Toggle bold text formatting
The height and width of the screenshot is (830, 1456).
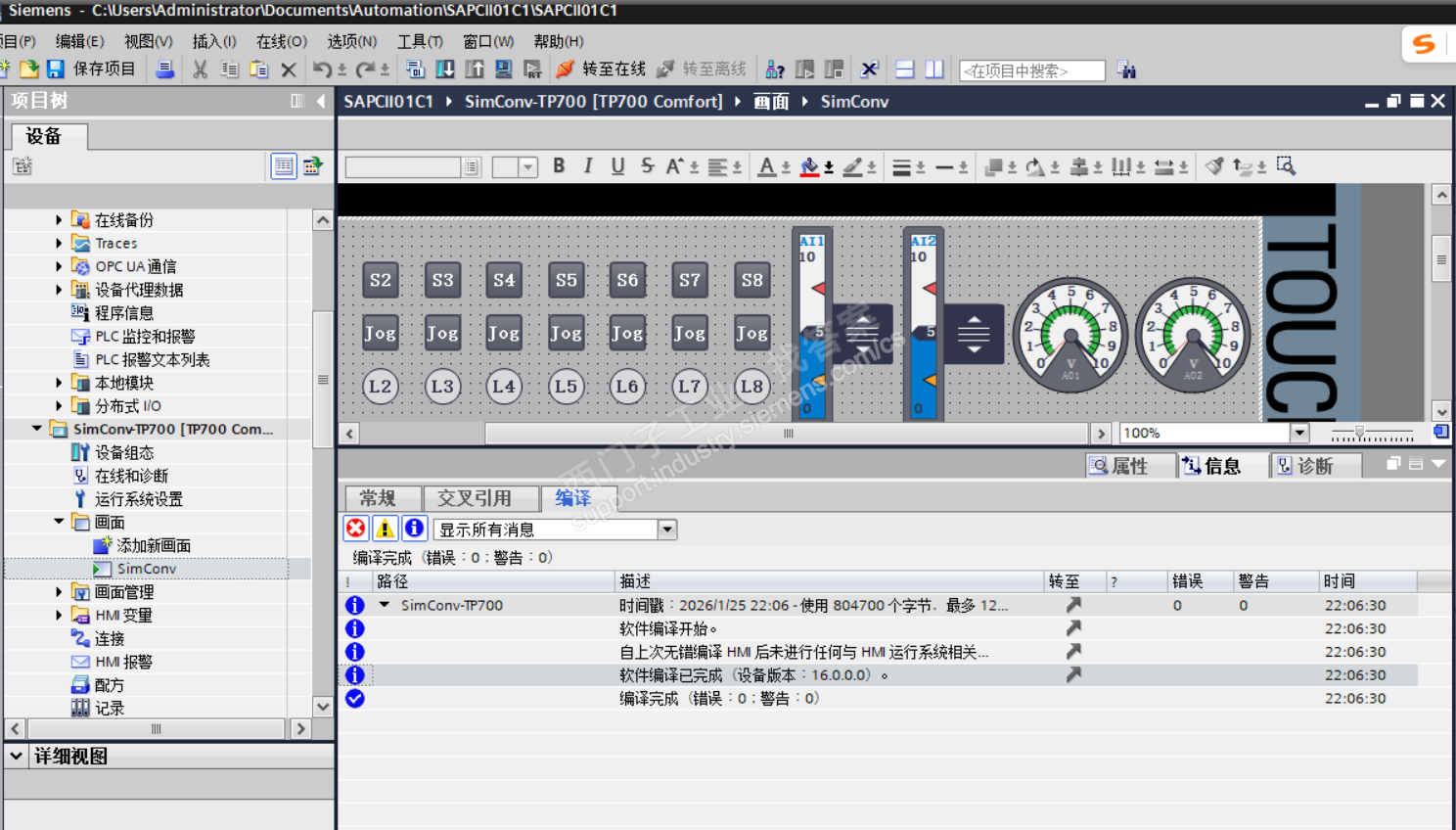pyautogui.click(x=559, y=166)
